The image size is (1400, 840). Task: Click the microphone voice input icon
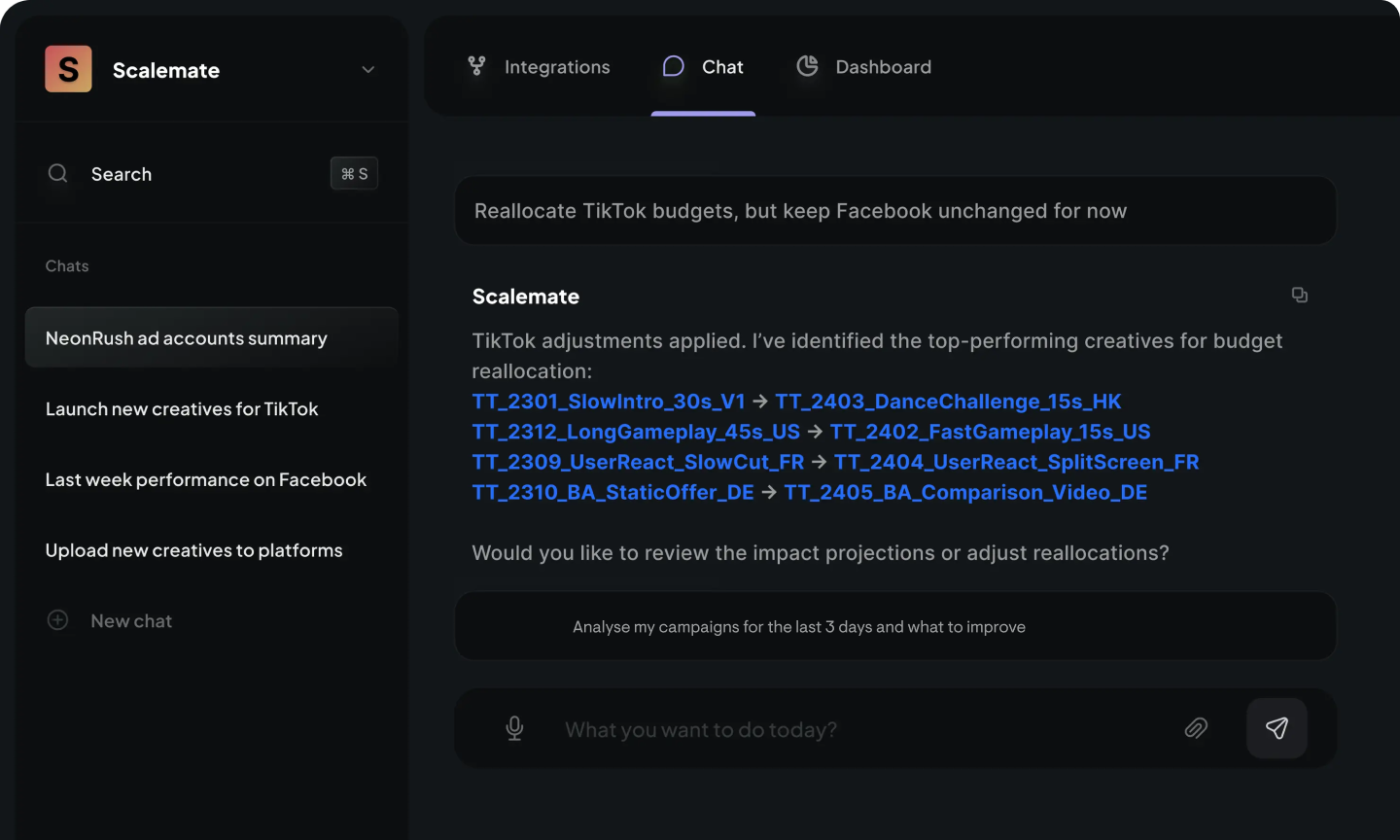[x=514, y=728]
